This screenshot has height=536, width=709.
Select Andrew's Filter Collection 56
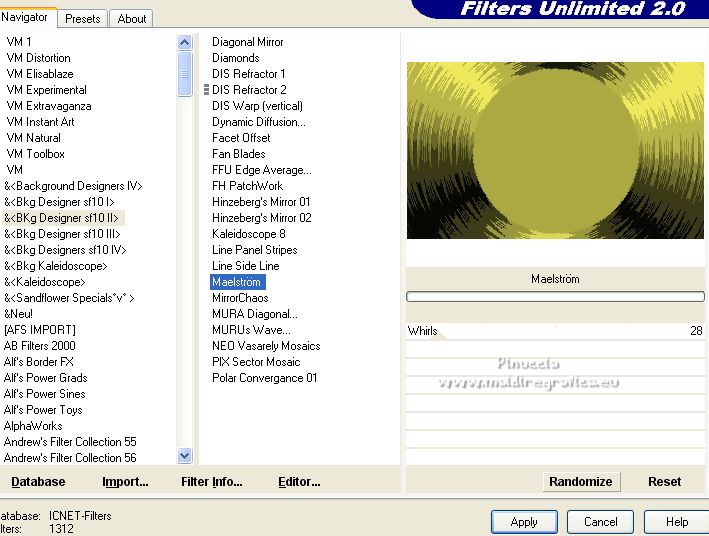point(70,458)
